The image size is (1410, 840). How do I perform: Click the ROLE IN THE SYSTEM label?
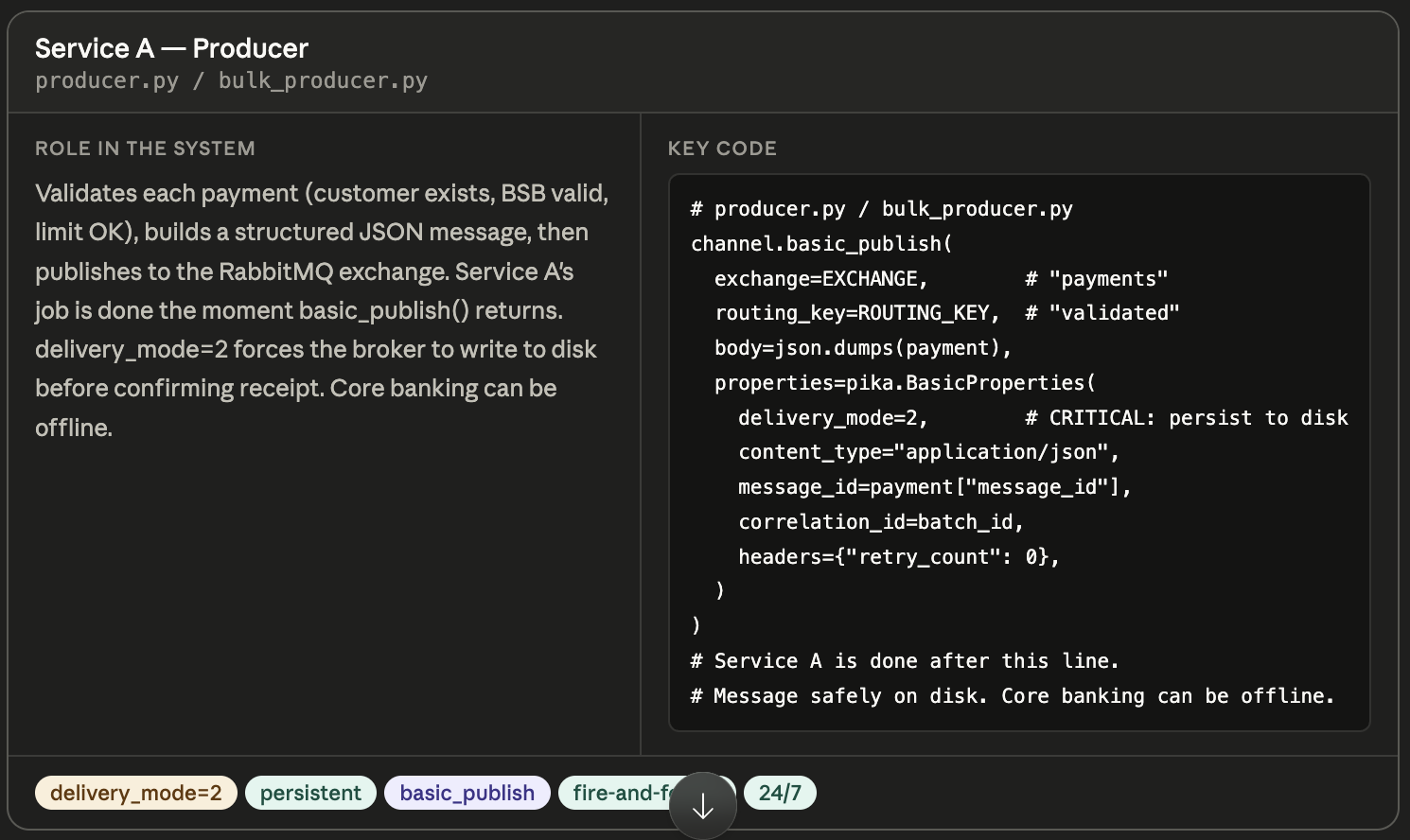coord(145,149)
